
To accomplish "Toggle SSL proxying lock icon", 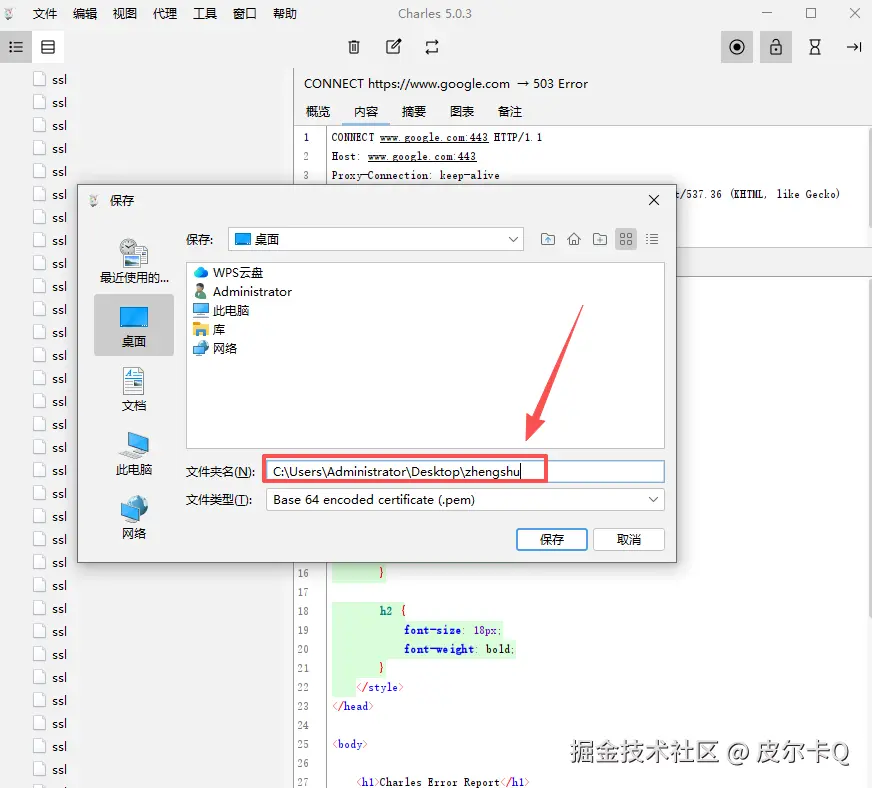I will pyautogui.click(x=776, y=47).
